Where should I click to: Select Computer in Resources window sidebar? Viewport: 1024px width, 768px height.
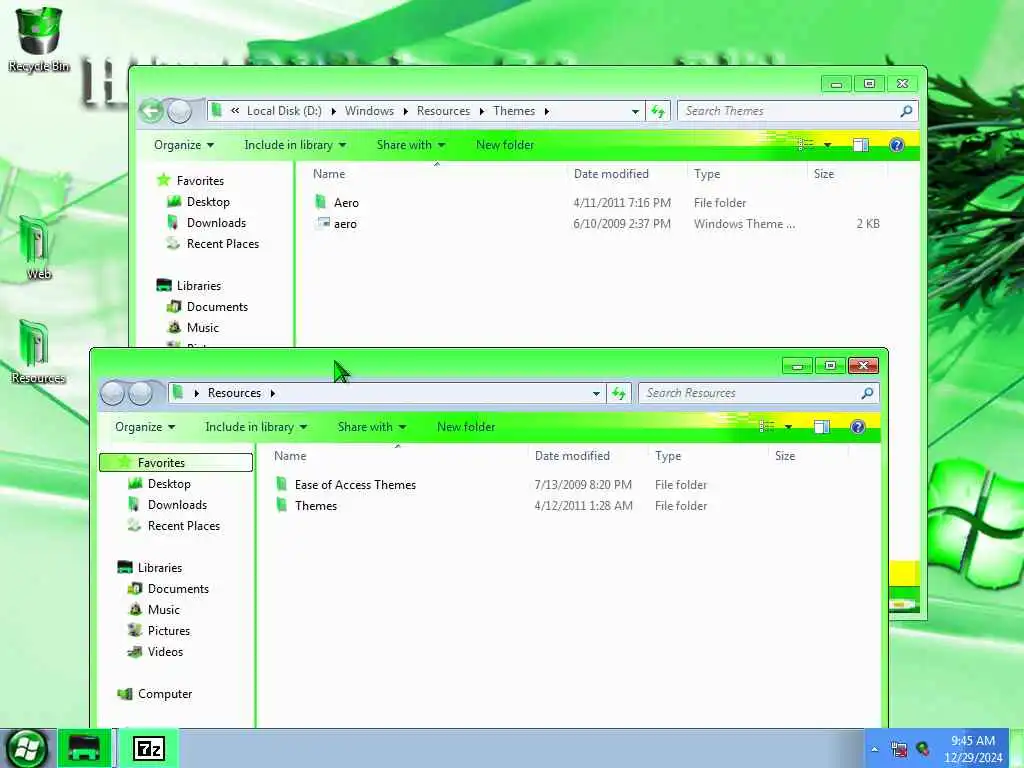pyautogui.click(x=155, y=694)
